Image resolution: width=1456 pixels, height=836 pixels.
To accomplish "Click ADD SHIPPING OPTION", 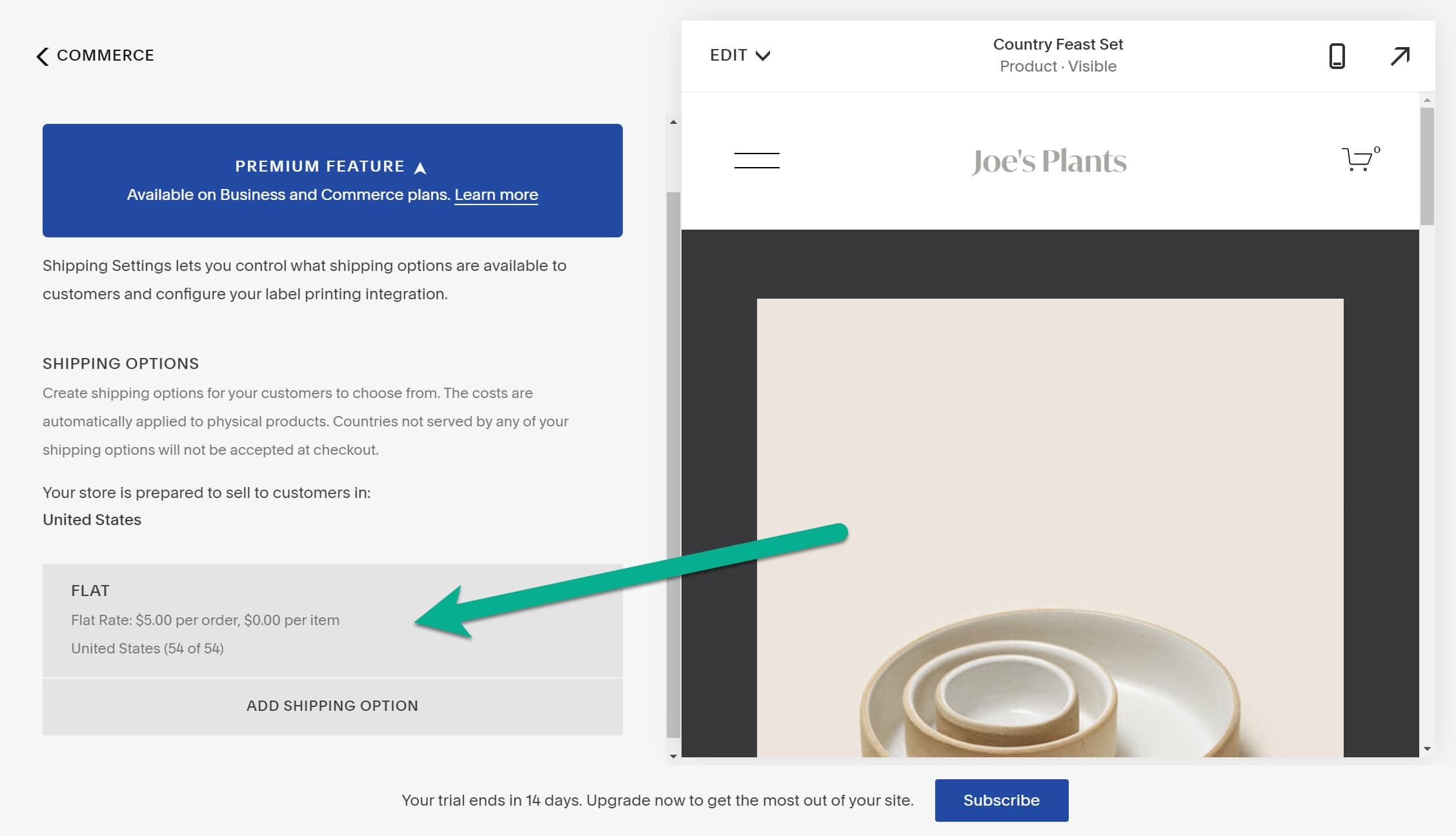I will [x=332, y=706].
